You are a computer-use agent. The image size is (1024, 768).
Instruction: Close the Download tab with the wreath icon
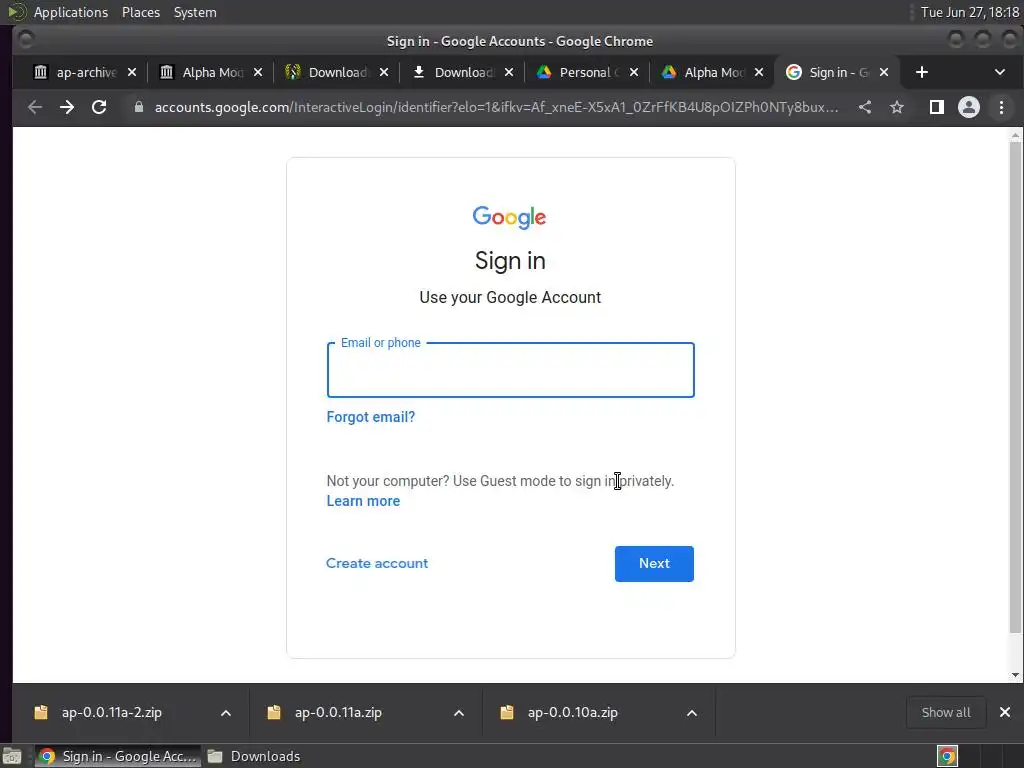click(384, 72)
